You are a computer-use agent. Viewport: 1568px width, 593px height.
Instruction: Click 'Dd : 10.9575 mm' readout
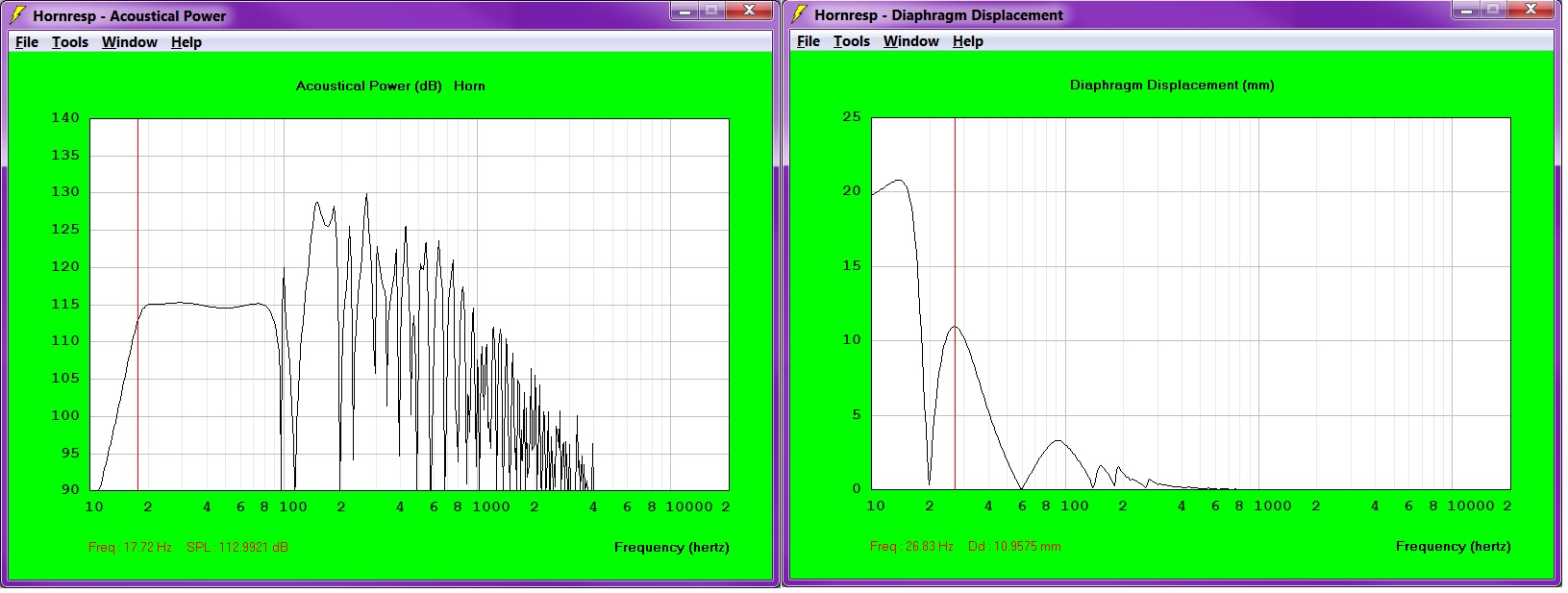point(1014,546)
